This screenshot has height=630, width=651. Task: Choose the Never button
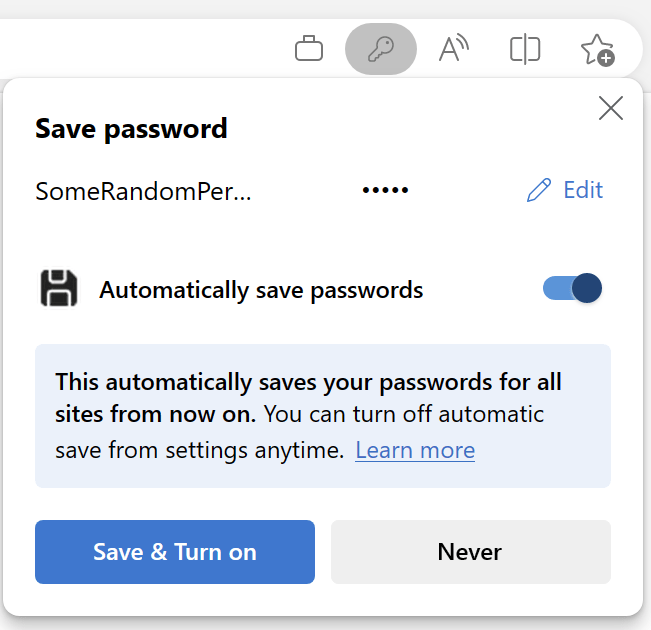[x=470, y=551]
